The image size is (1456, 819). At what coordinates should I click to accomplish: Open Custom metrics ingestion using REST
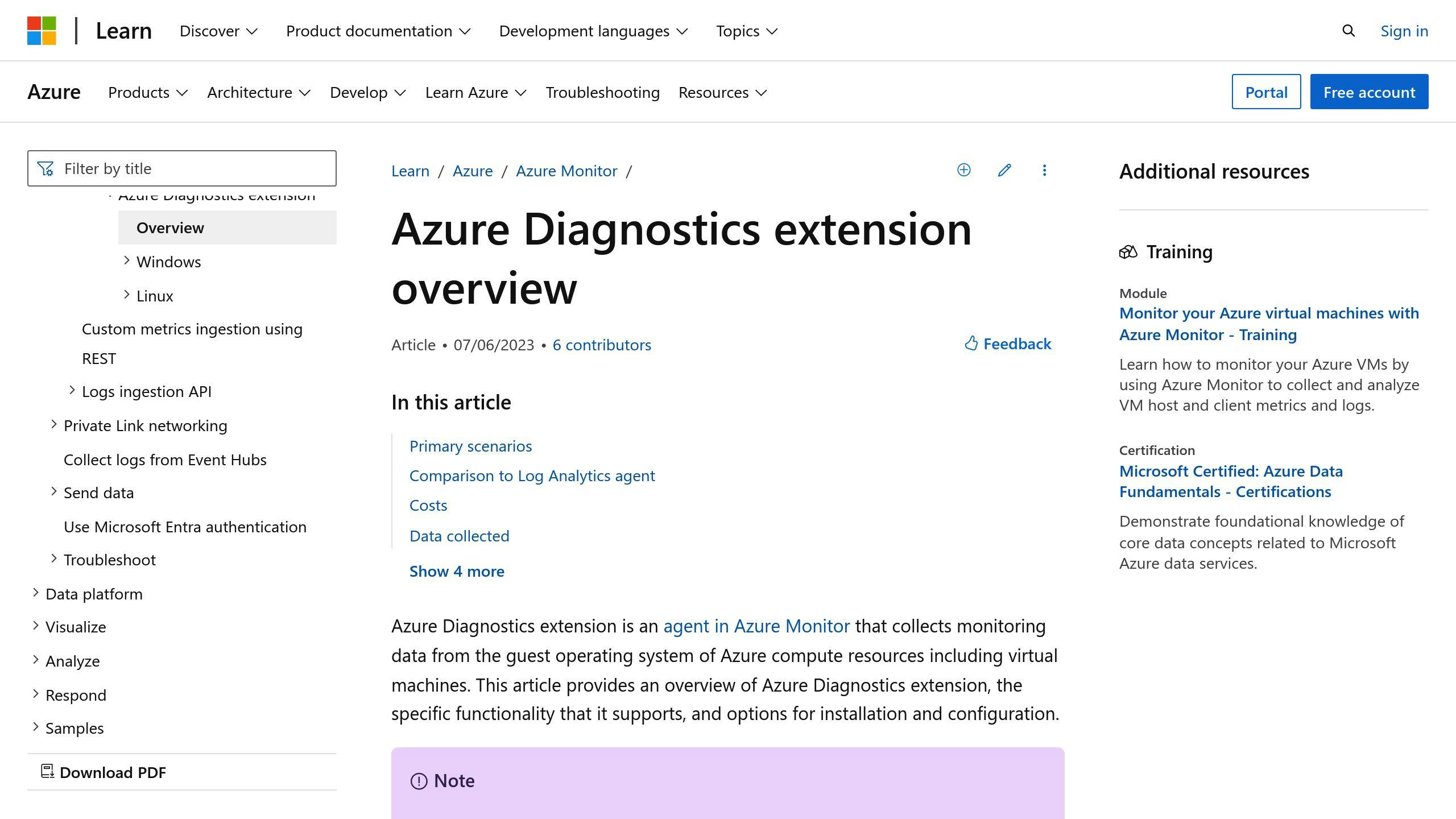click(x=192, y=344)
